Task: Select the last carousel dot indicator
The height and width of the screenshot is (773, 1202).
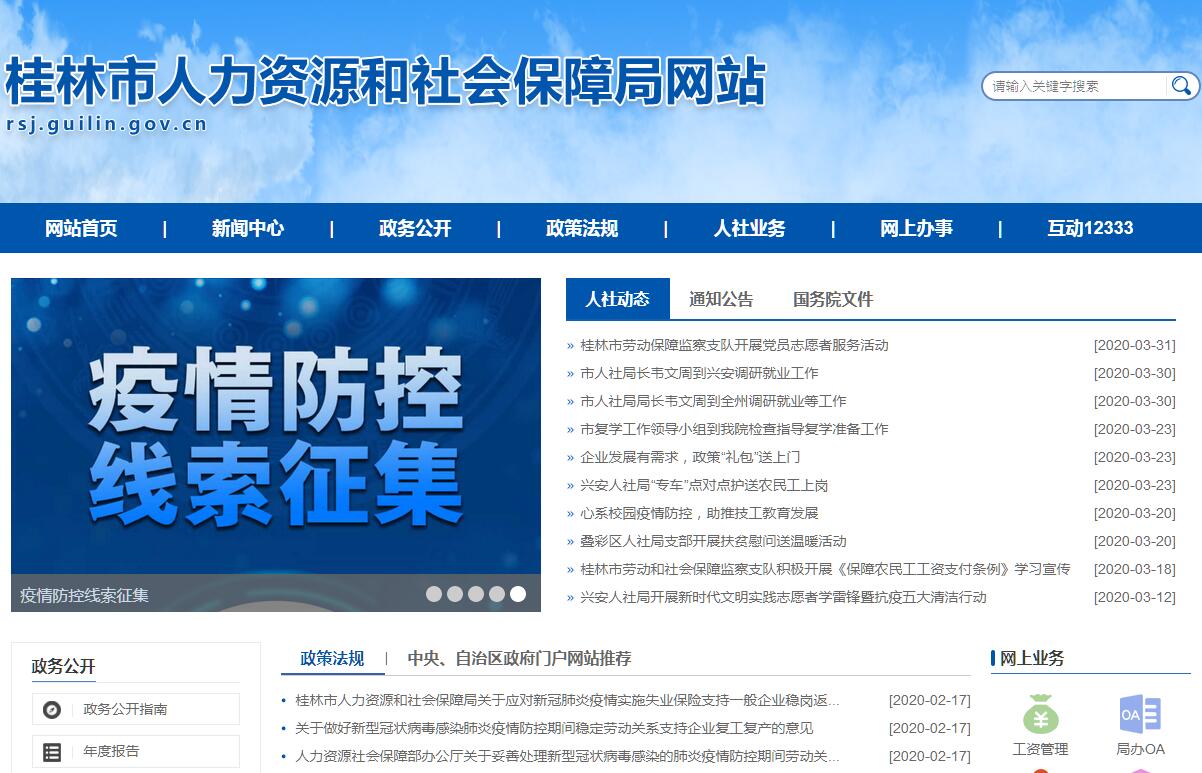Action: point(518,594)
